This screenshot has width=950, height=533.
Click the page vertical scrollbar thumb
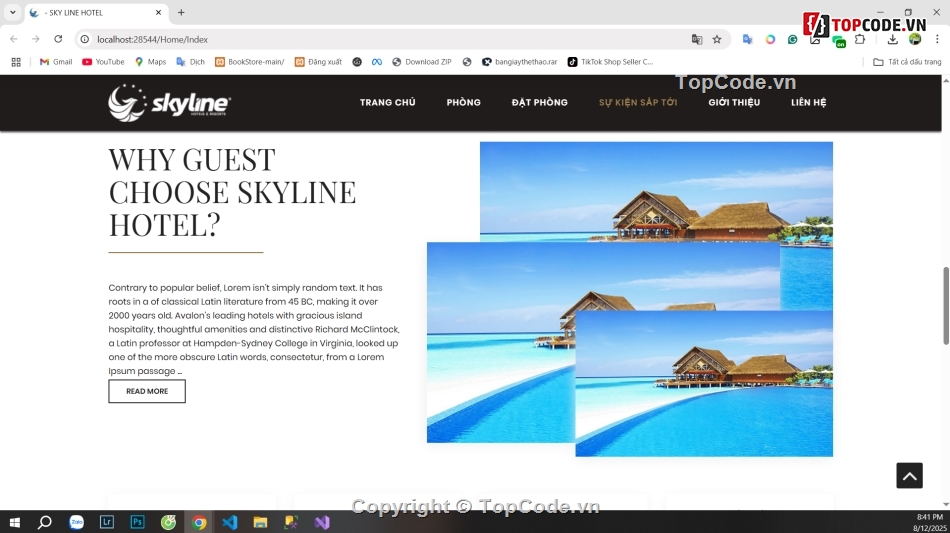(946, 305)
